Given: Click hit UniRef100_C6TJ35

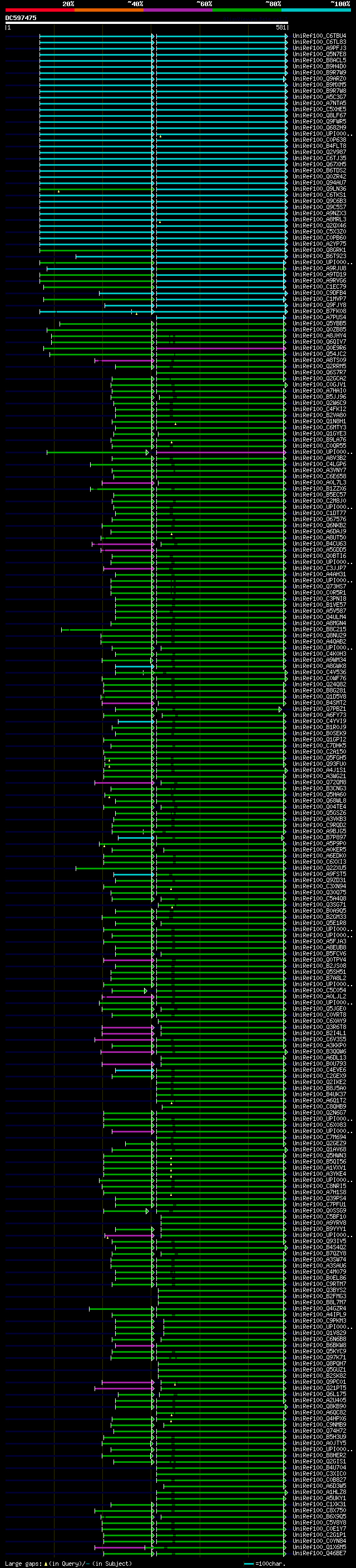Looking at the screenshot, I should click(319, 159).
